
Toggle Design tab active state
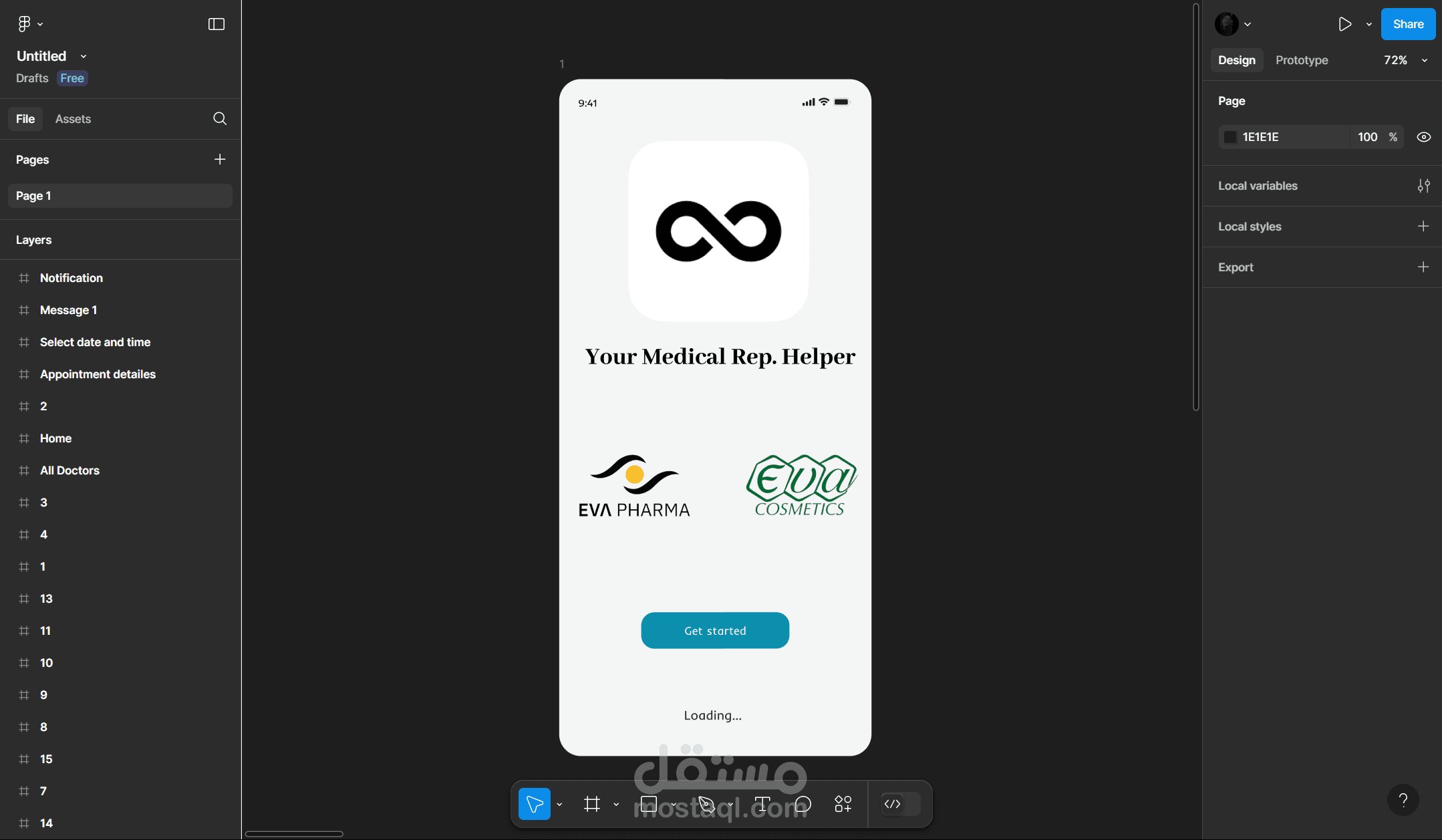(x=1237, y=60)
